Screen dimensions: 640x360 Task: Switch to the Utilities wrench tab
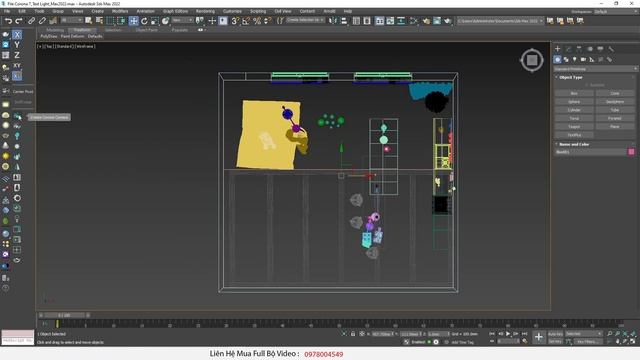coord(611,49)
